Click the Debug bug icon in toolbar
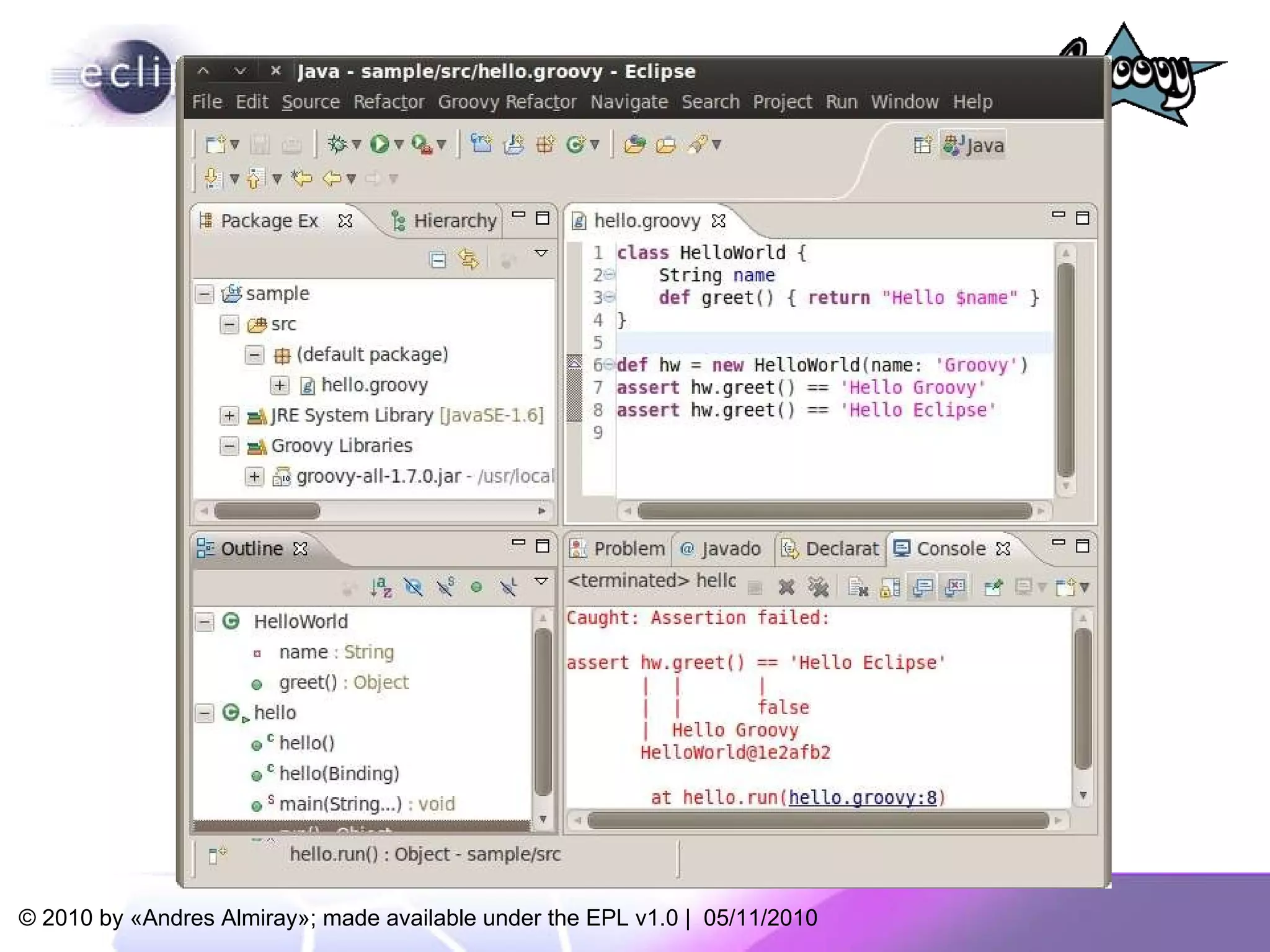The height and width of the screenshot is (952, 1270). 337,144
